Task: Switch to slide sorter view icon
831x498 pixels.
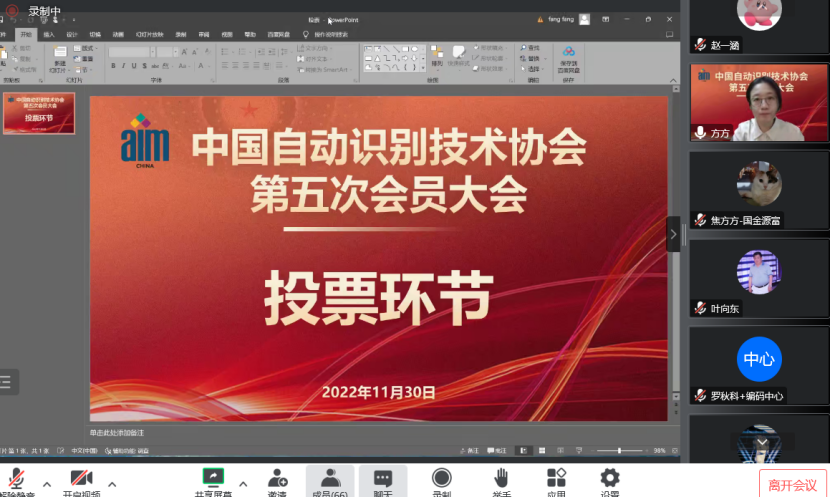Action: point(542,450)
